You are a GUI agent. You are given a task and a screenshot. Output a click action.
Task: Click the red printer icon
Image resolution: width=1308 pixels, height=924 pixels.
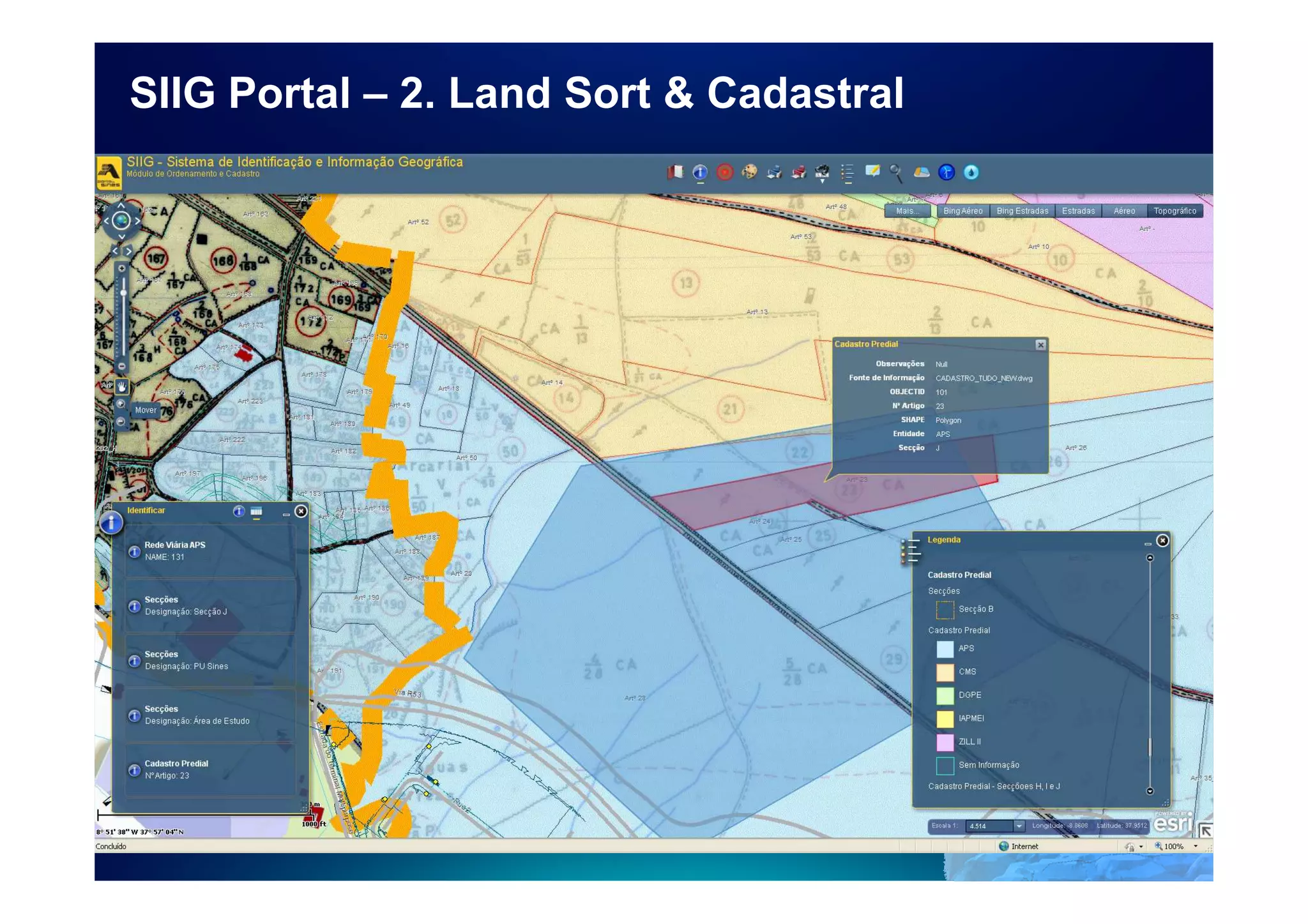798,172
